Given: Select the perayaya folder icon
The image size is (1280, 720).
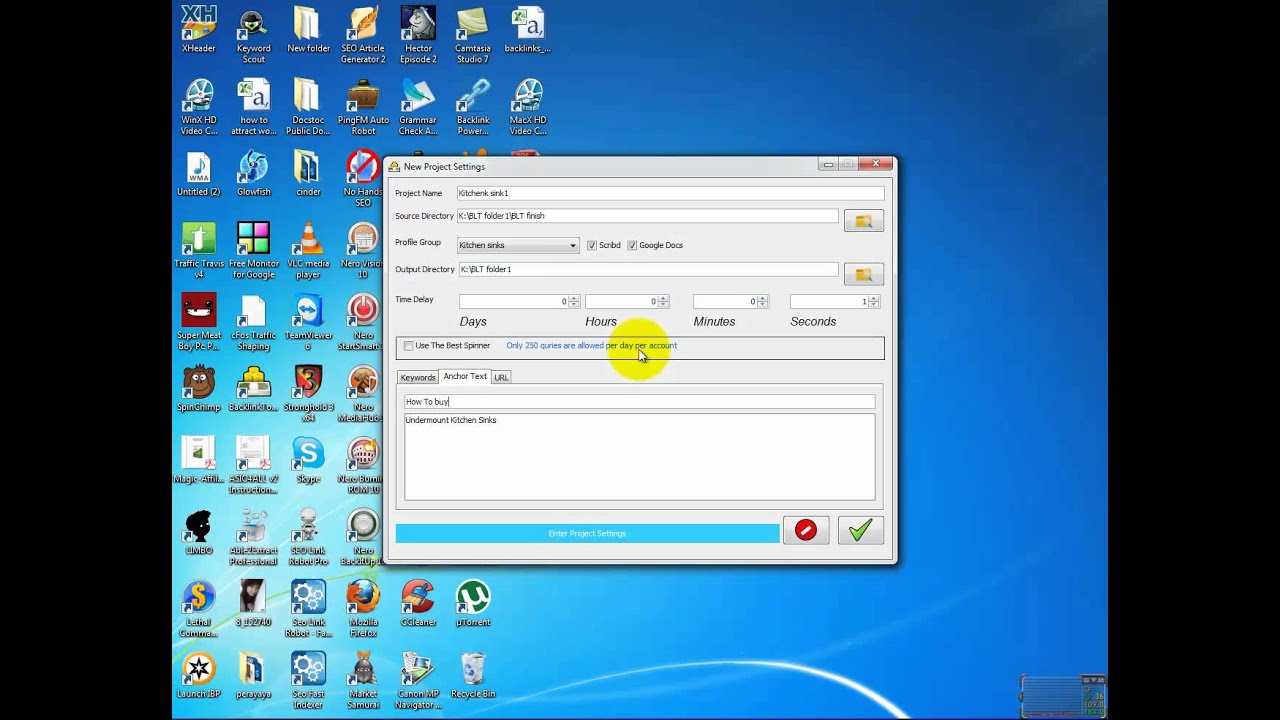Looking at the screenshot, I should pos(253,676).
